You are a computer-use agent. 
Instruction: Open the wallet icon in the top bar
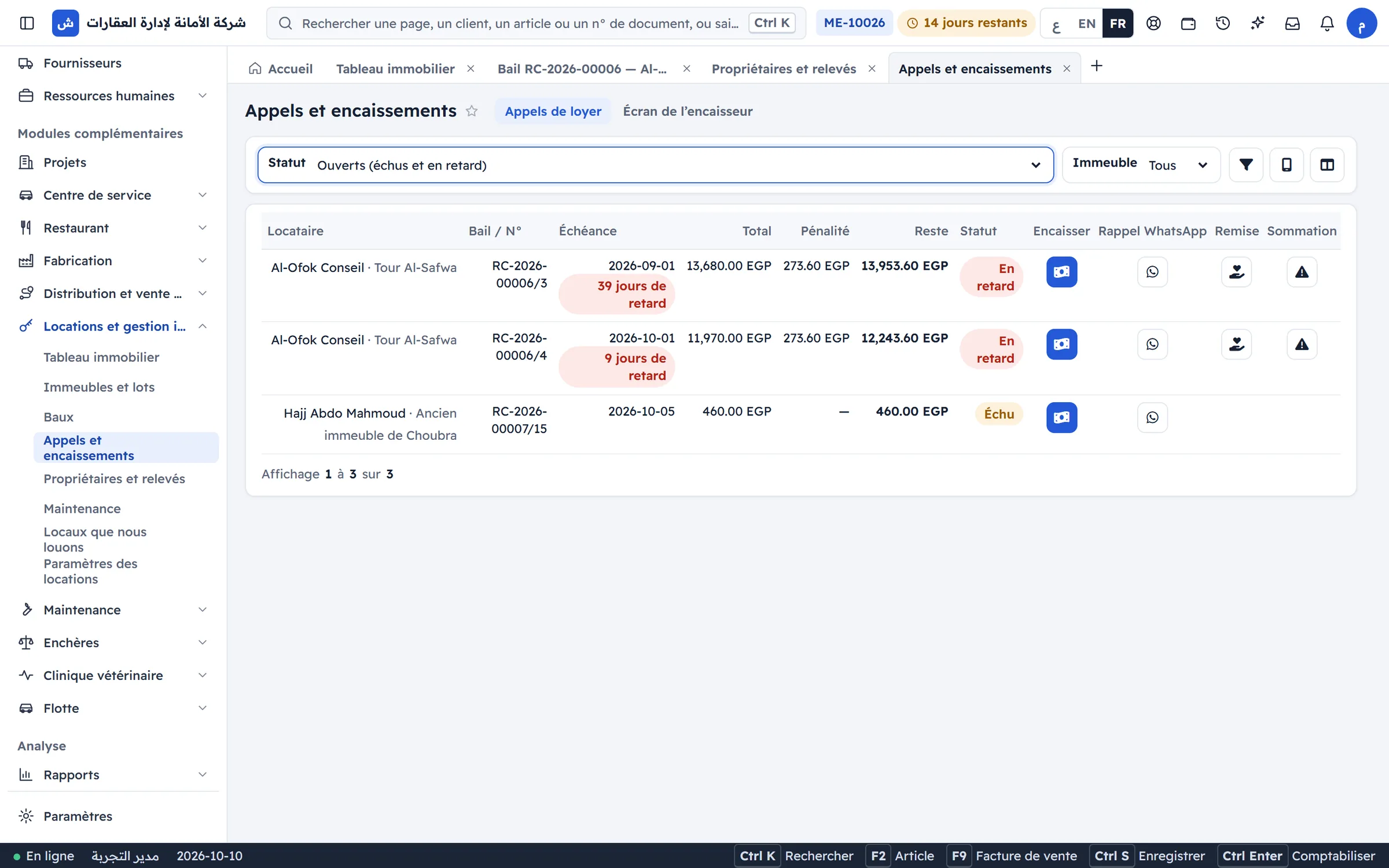(x=1188, y=23)
